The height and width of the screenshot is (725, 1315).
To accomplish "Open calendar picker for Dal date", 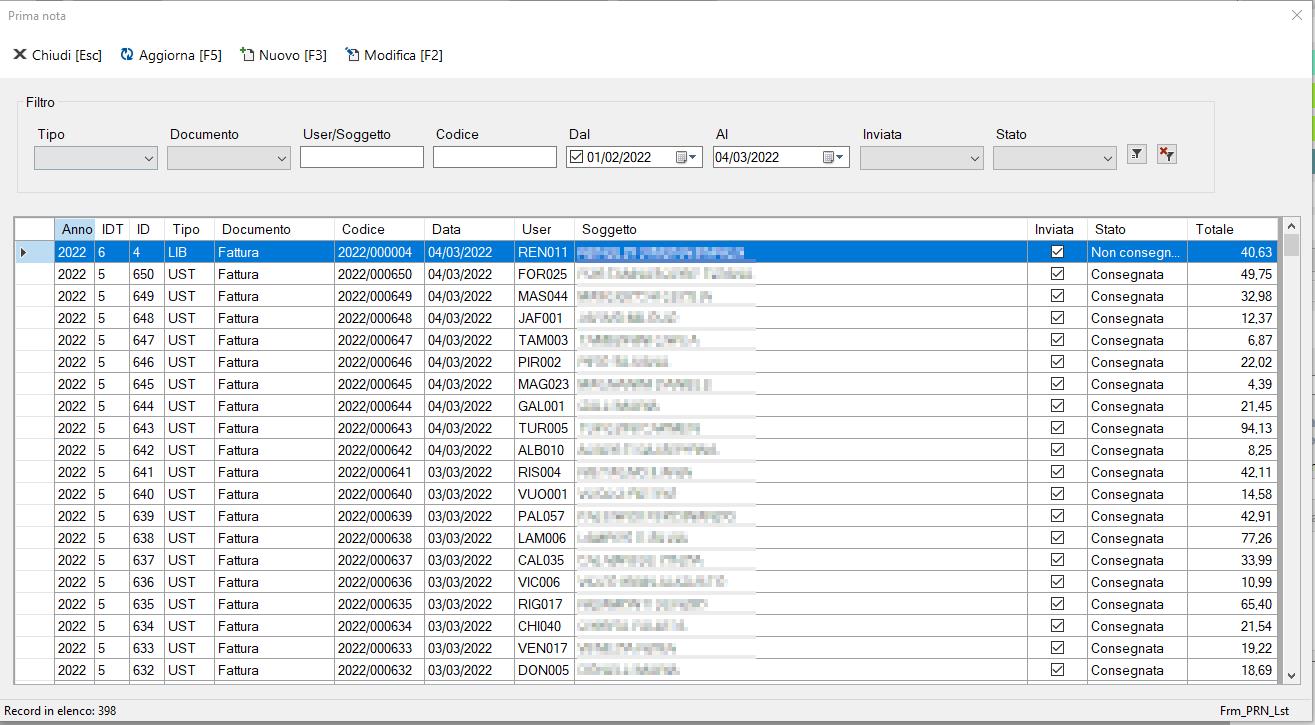I will pyautogui.click(x=687, y=157).
